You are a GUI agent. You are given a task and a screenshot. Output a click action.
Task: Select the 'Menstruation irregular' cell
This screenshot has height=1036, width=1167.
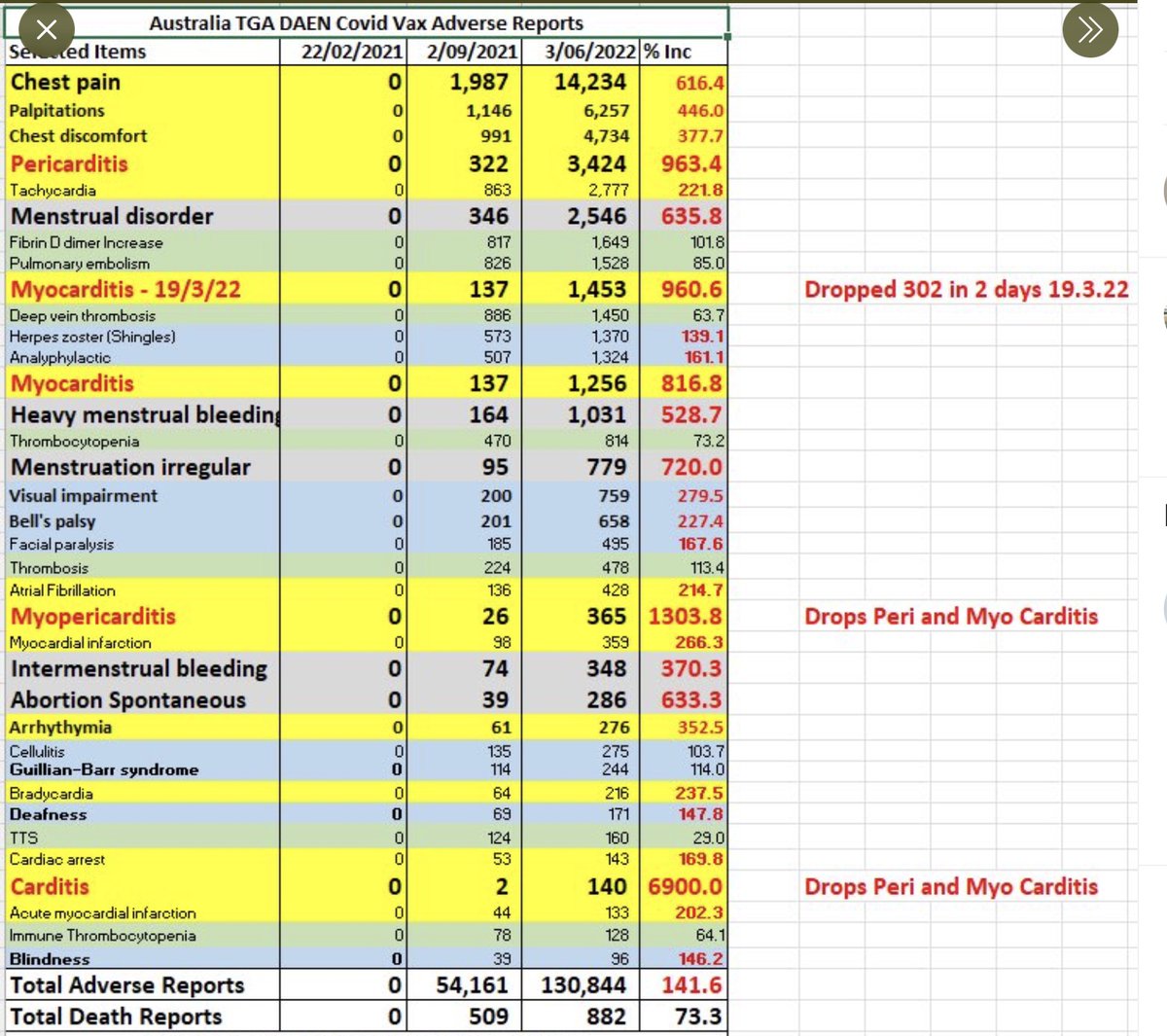pos(130,467)
